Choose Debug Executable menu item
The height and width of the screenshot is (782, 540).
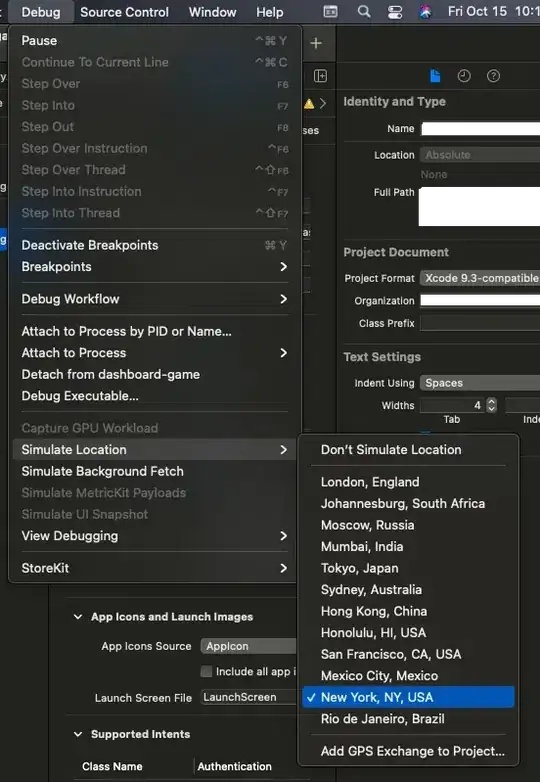point(155,395)
